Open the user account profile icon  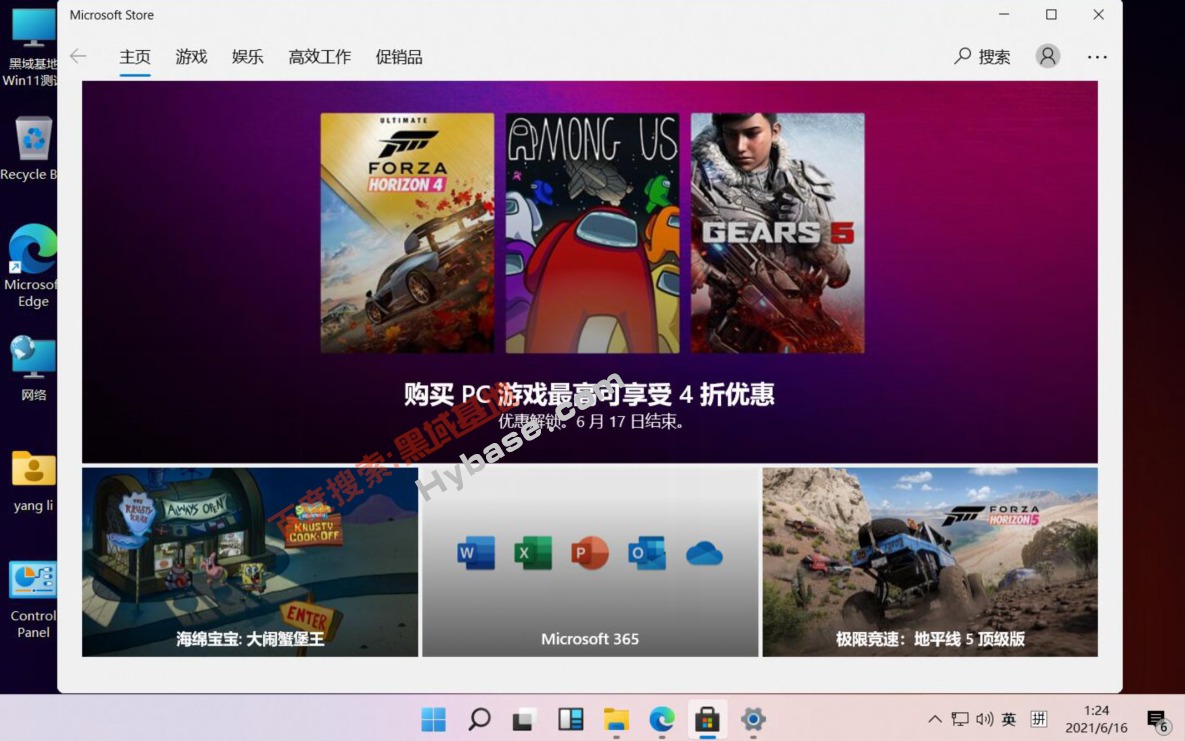pyautogui.click(x=1047, y=56)
